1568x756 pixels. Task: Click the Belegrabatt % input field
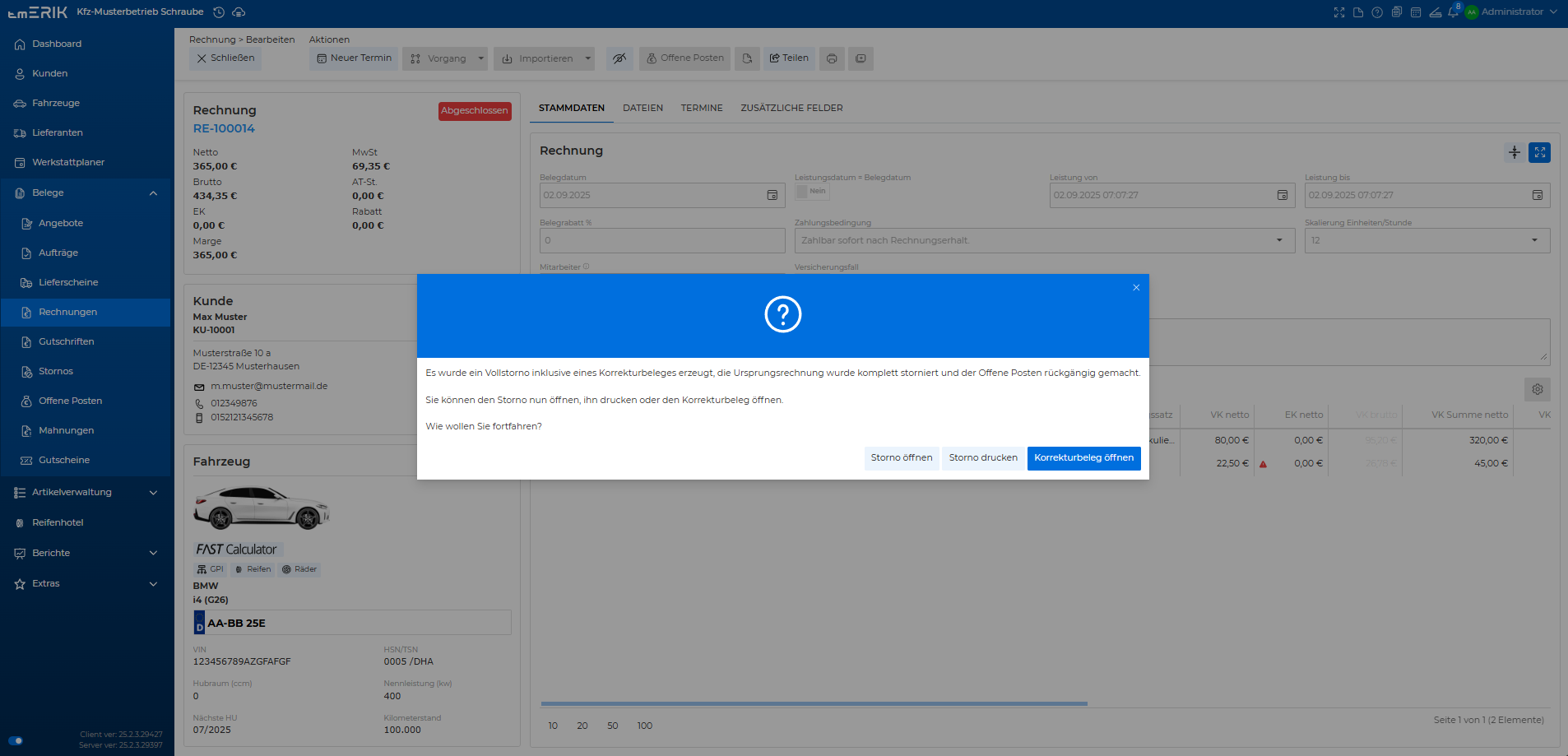click(x=662, y=240)
